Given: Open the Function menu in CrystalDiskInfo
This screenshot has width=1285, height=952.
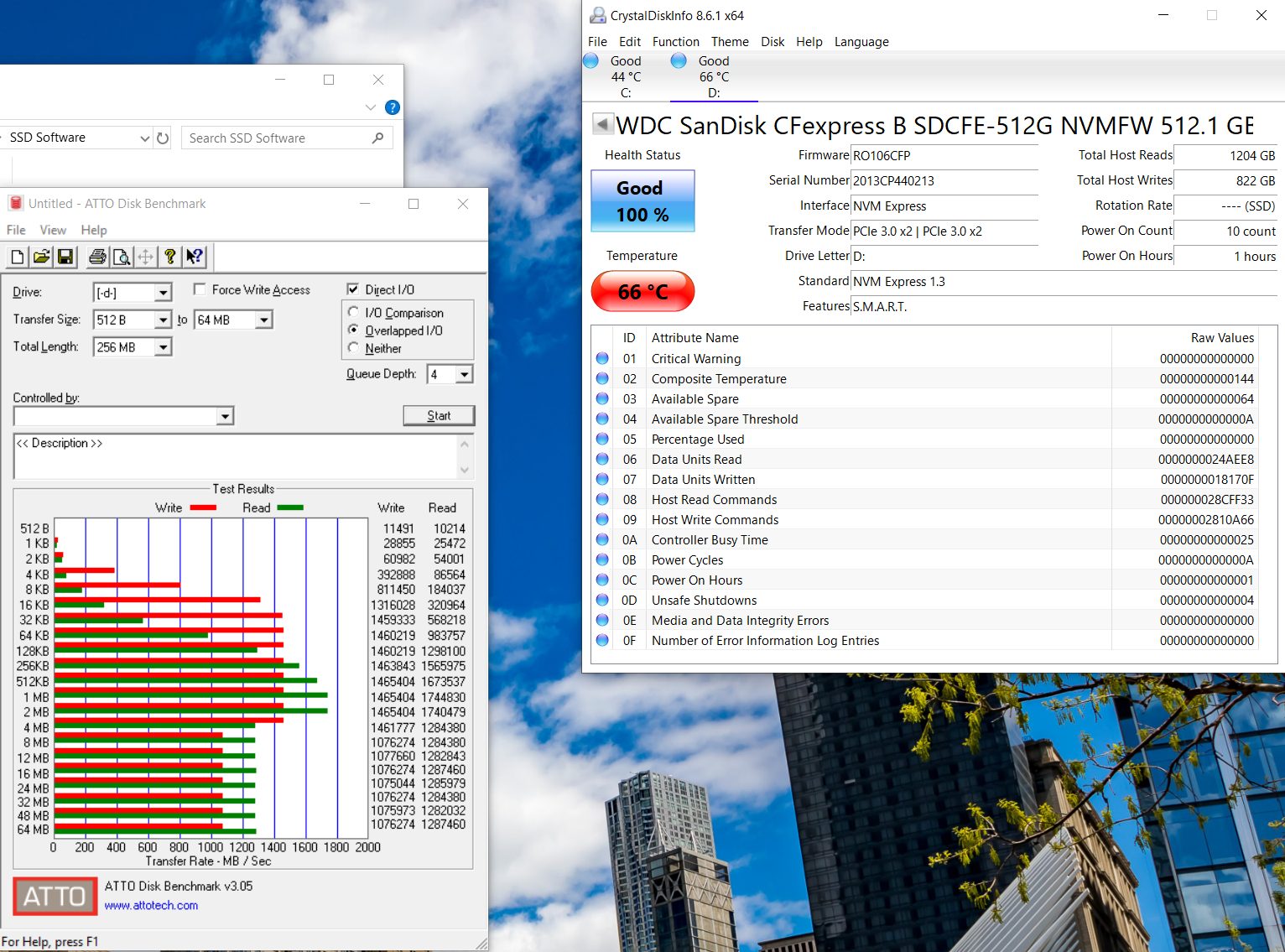Looking at the screenshot, I should click(675, 42).
